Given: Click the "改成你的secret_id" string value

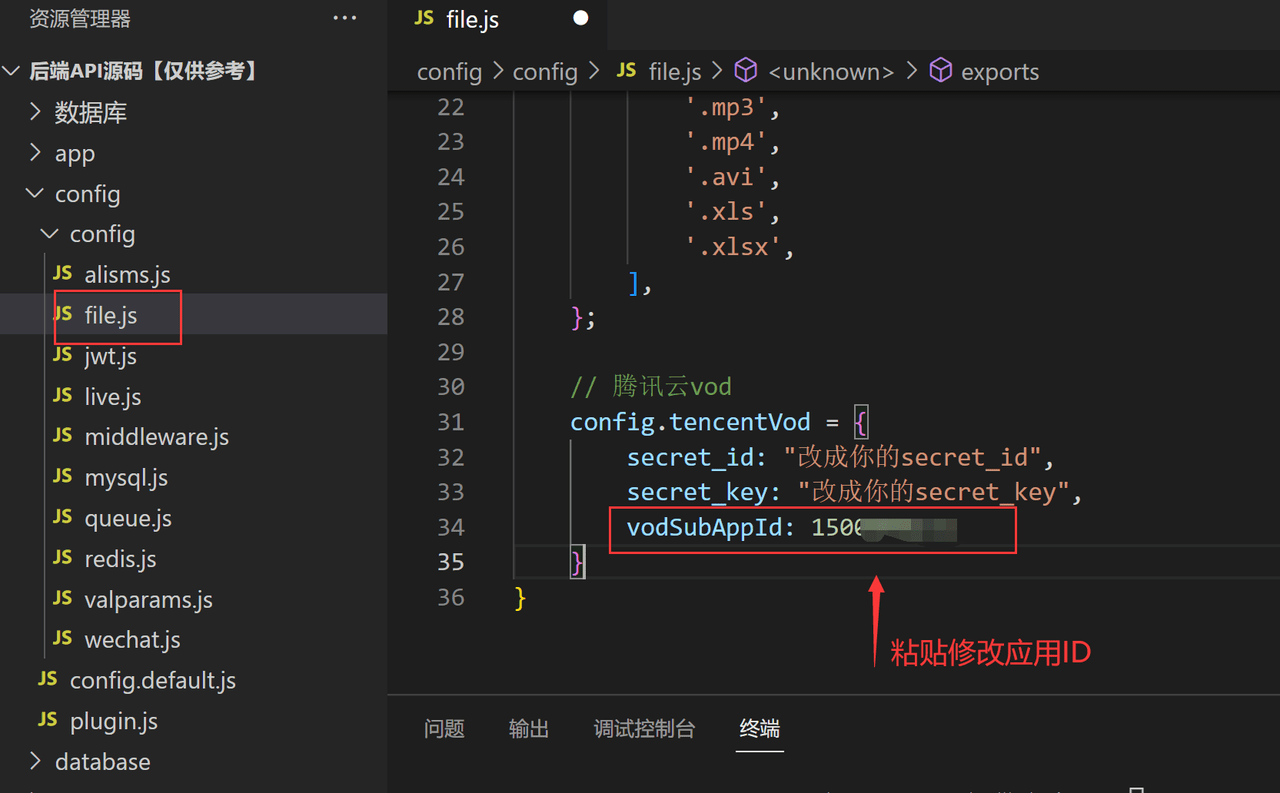Looking at the screenshot, I should tap(912, 457).
